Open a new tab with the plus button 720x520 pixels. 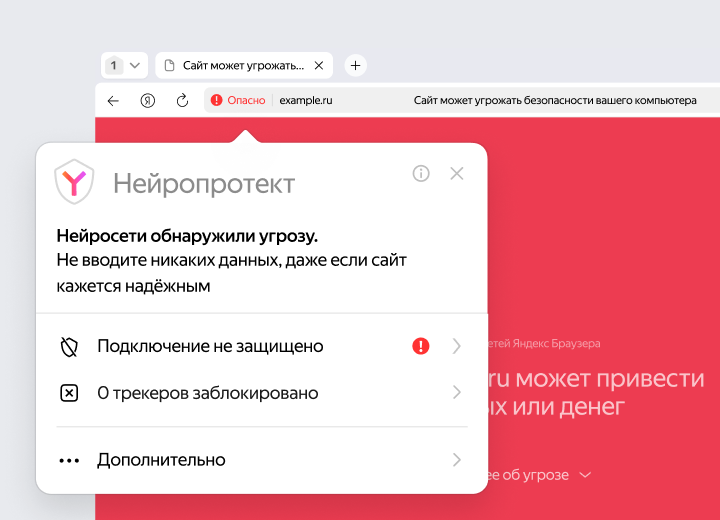355,66
